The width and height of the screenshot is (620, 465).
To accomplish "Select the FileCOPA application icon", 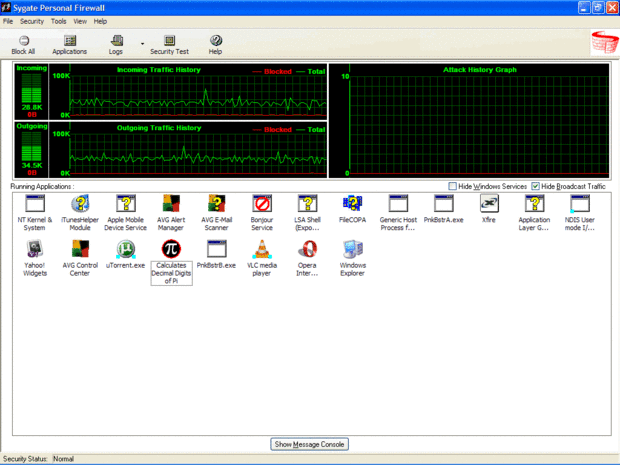I will click(x=353, y=204).
